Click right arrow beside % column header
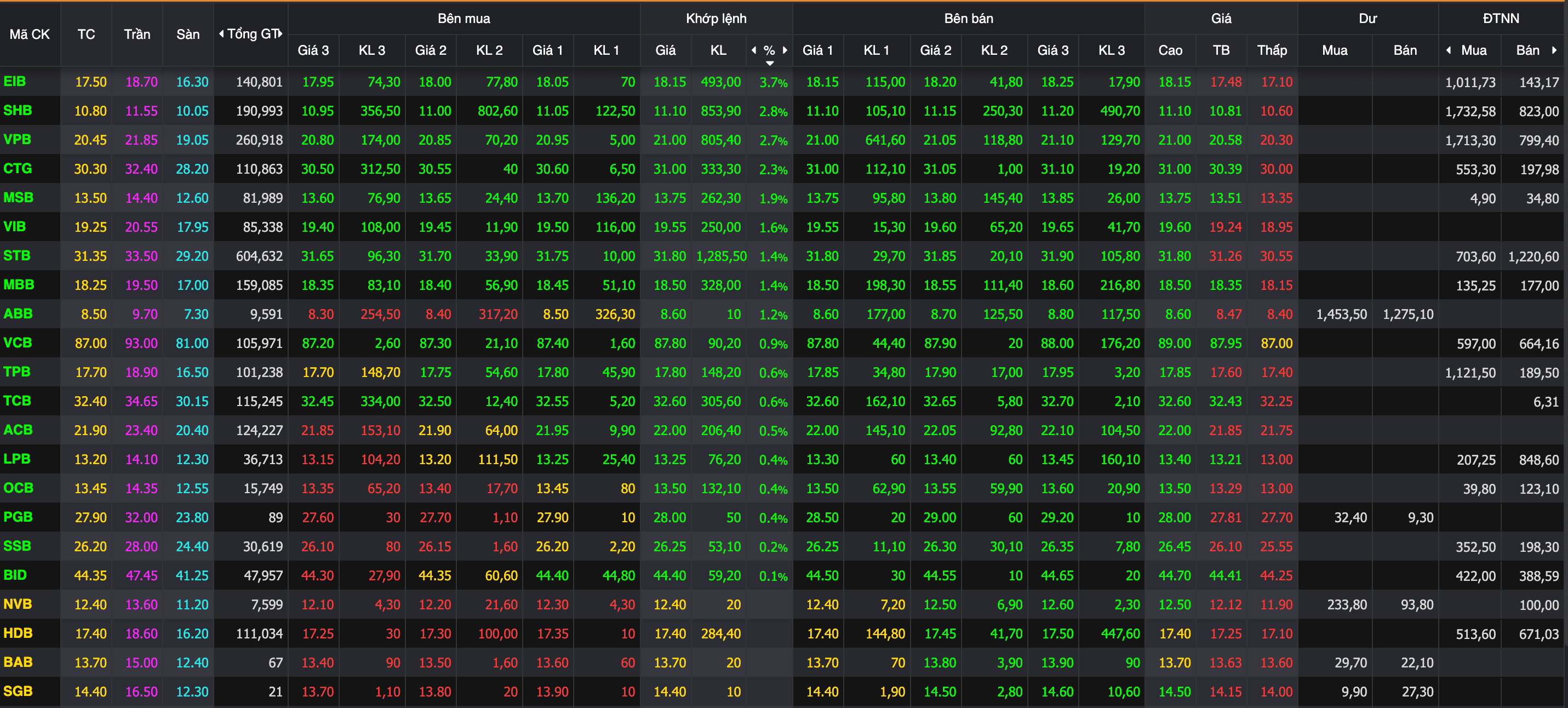The image size is (1568, 708). 785,50
